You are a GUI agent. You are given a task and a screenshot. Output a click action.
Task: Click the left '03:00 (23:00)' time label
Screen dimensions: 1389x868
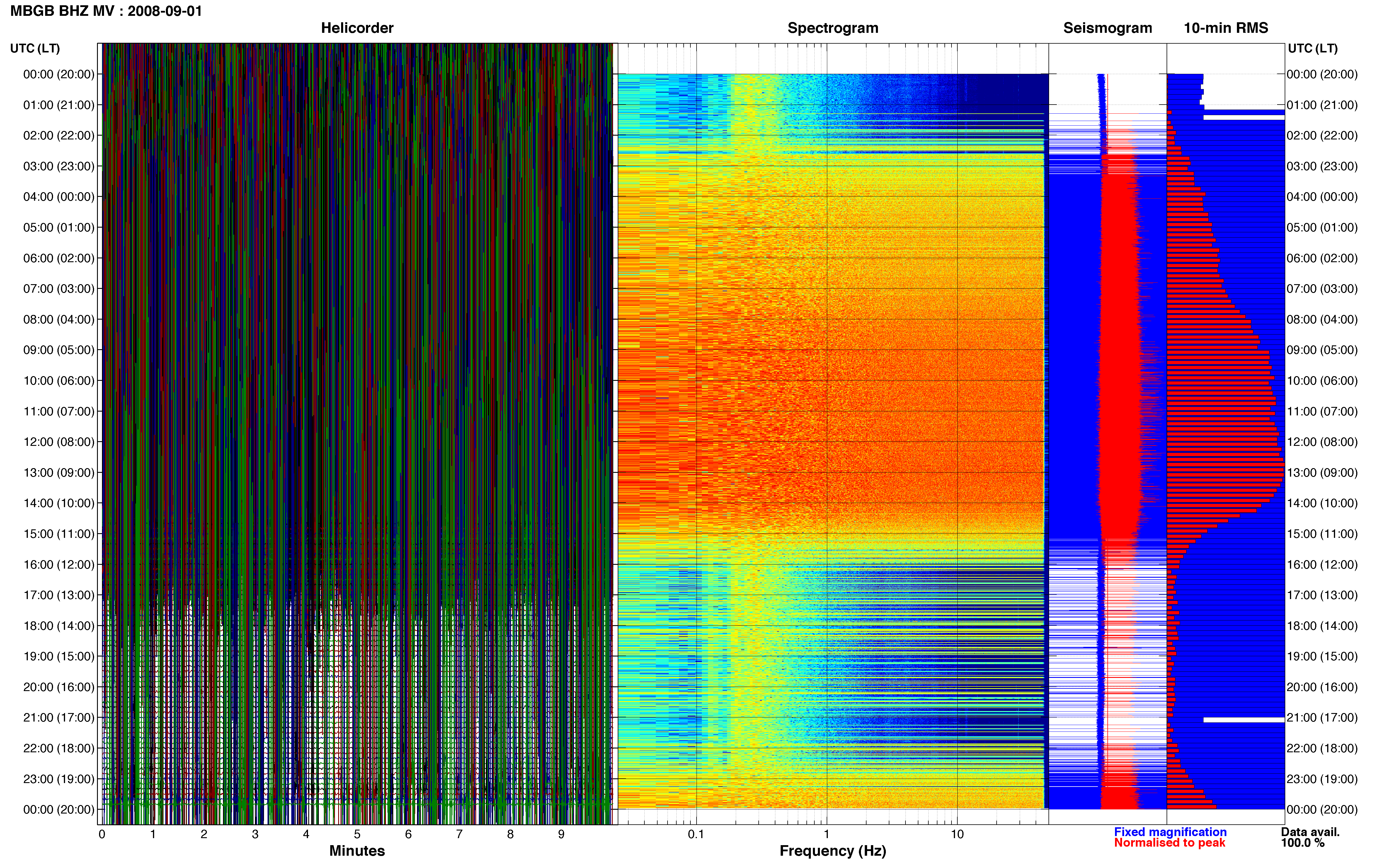coord(59,166)
